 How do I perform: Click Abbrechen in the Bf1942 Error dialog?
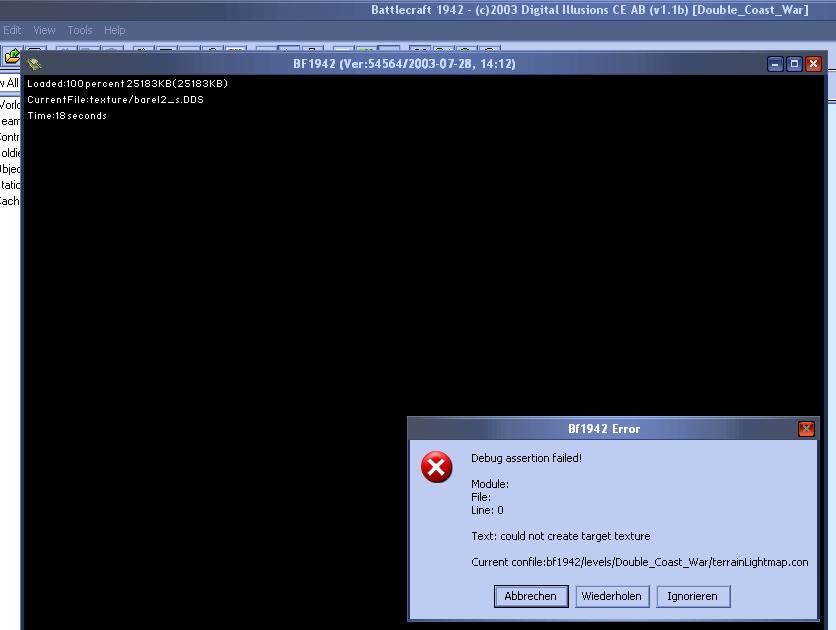click(531, 596)
